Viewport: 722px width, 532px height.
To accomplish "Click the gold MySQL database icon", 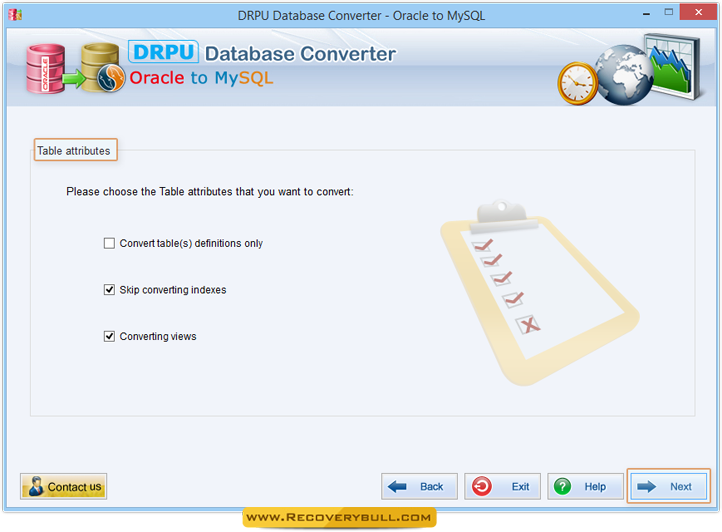I will (102, 68).
